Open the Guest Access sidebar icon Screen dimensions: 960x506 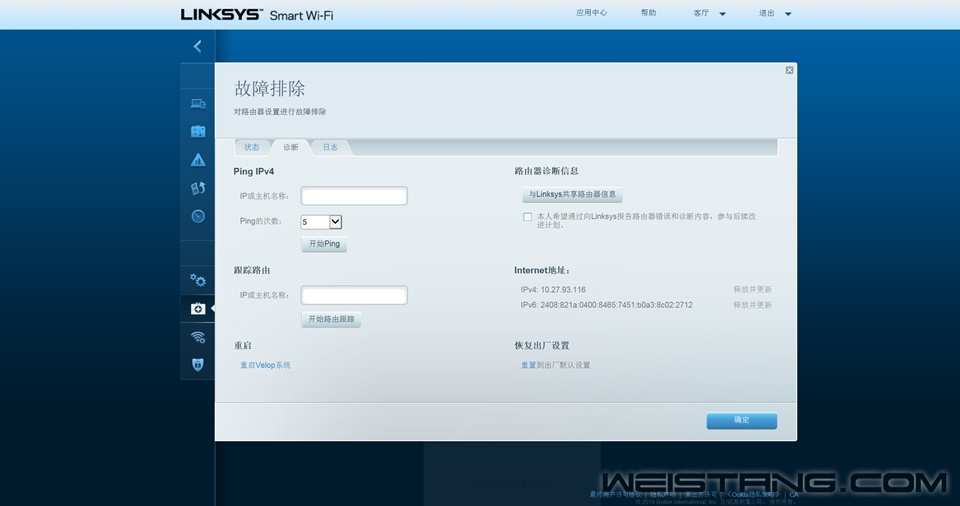coord(198,131)
